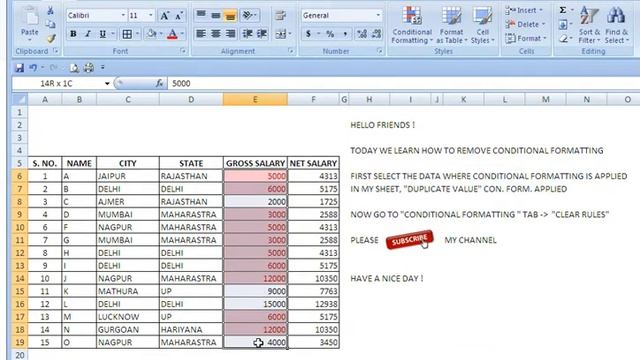Toggle Underline formatting

tap(102, 34)
